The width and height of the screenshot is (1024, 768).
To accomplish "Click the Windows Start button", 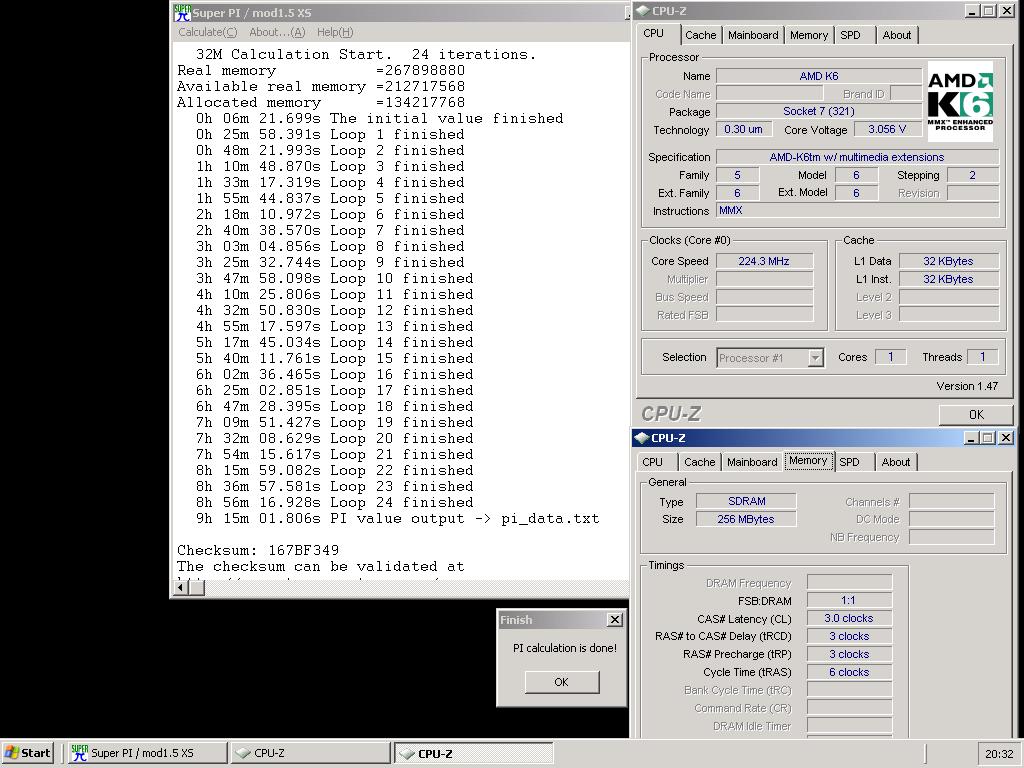I will (x=27, y=753).
